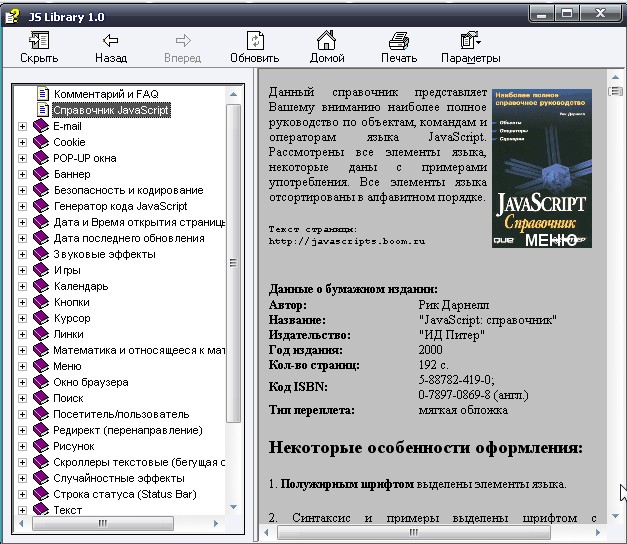Select the Баннер tree item
627x544 pixels.
72,174
